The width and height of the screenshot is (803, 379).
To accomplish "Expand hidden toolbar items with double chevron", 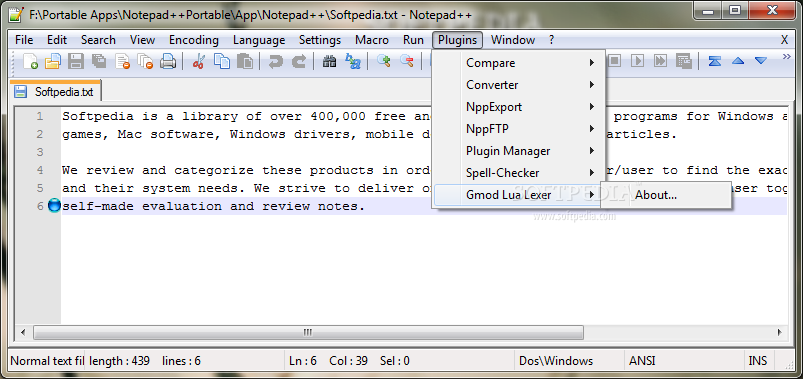I will 787,56.
